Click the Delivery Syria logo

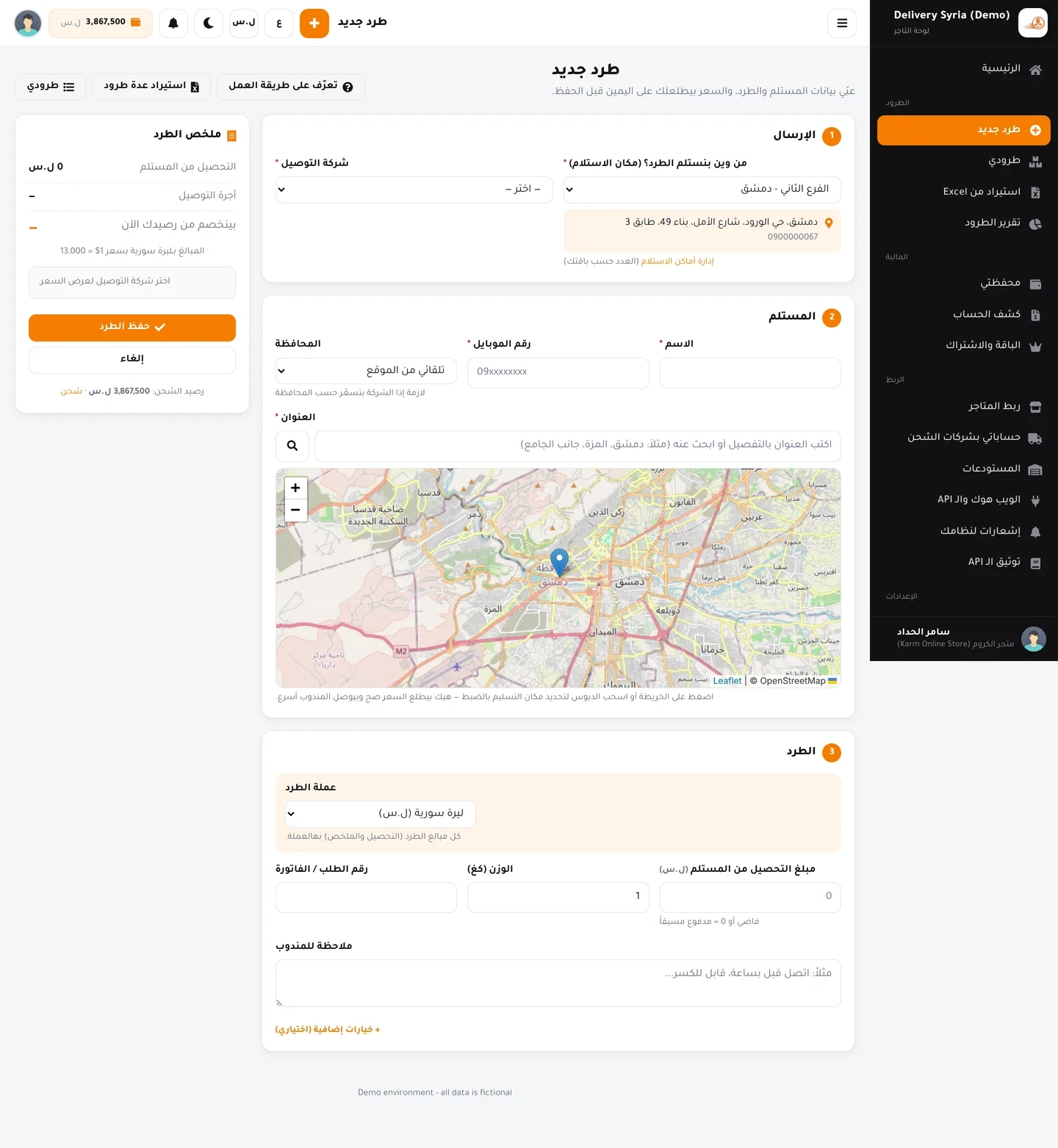(x=1033, y=23)
